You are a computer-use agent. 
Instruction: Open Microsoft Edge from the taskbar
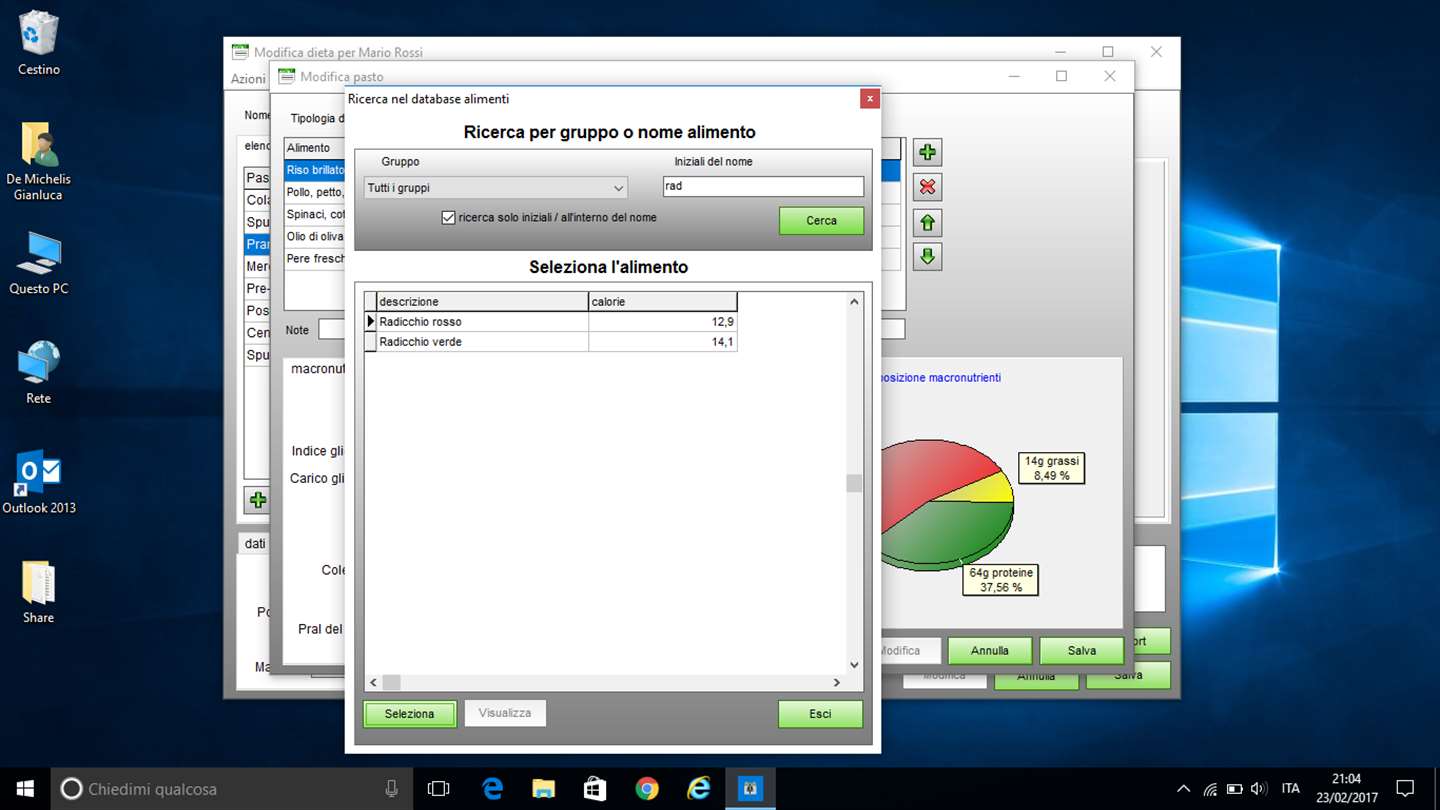tap(493, 789)
